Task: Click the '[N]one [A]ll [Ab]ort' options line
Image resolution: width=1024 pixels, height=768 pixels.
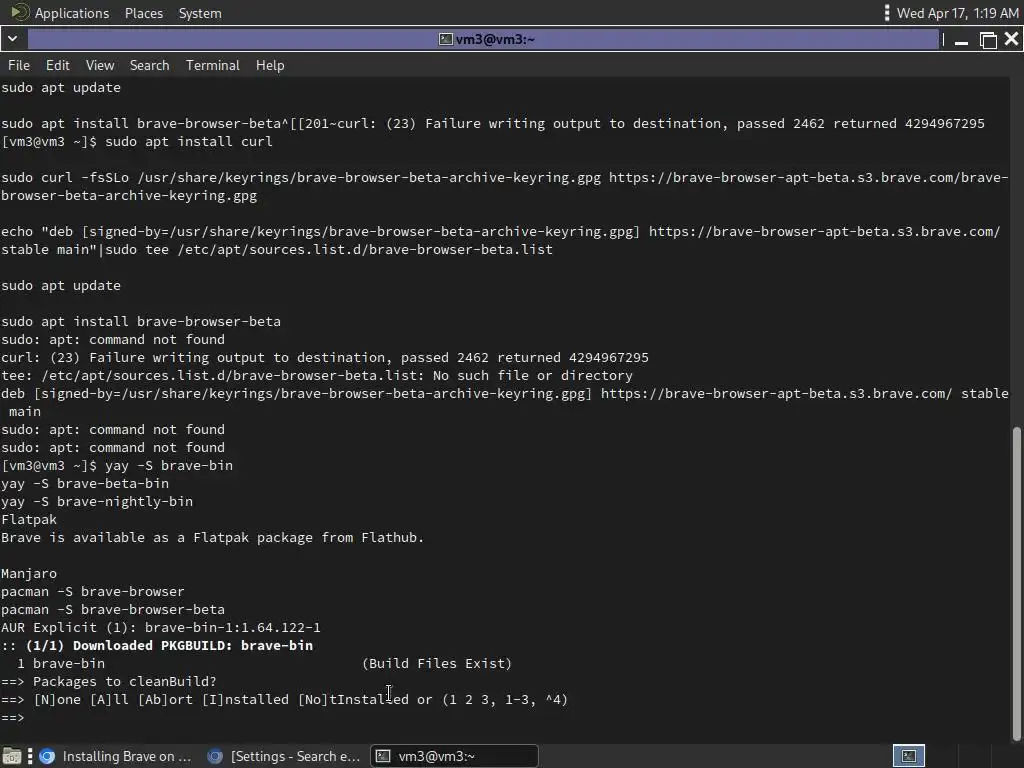Action: pos(285,699)
